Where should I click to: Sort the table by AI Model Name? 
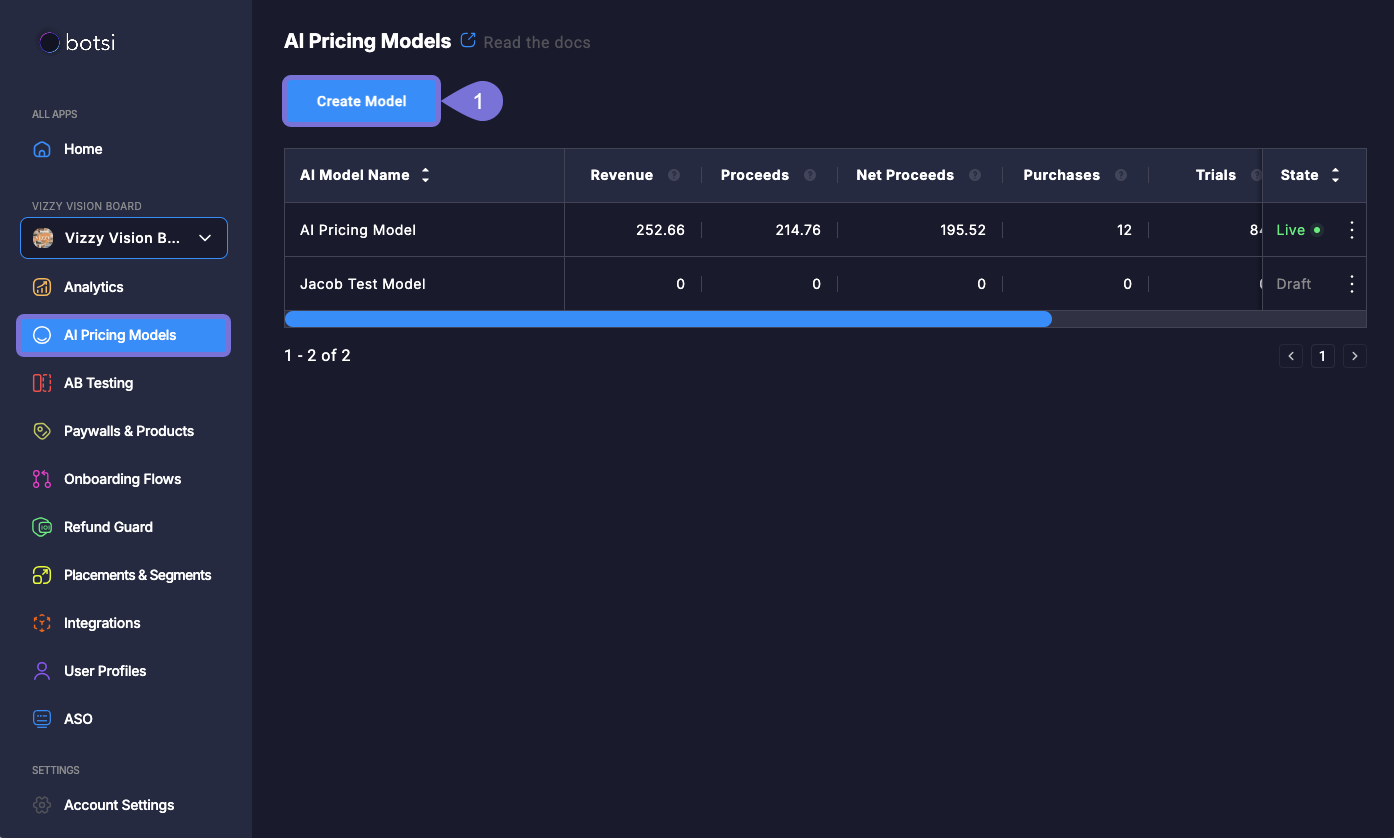click(x=425, y=175)
